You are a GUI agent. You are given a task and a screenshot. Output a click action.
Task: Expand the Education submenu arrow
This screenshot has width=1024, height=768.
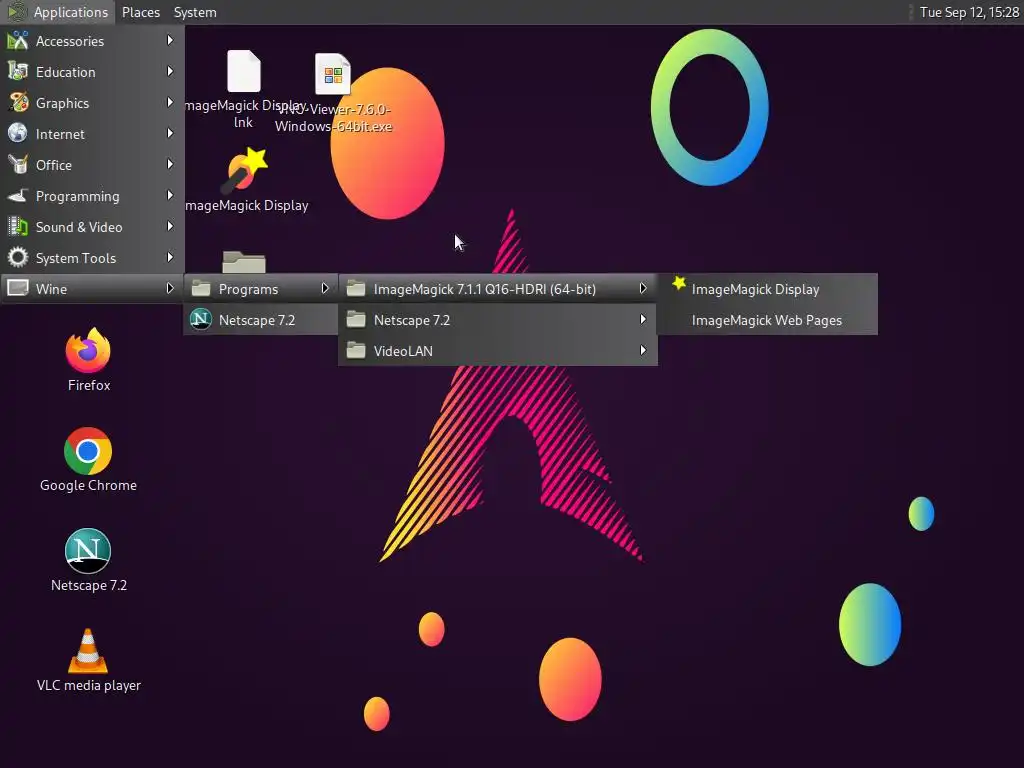click(x=170, y=71)
